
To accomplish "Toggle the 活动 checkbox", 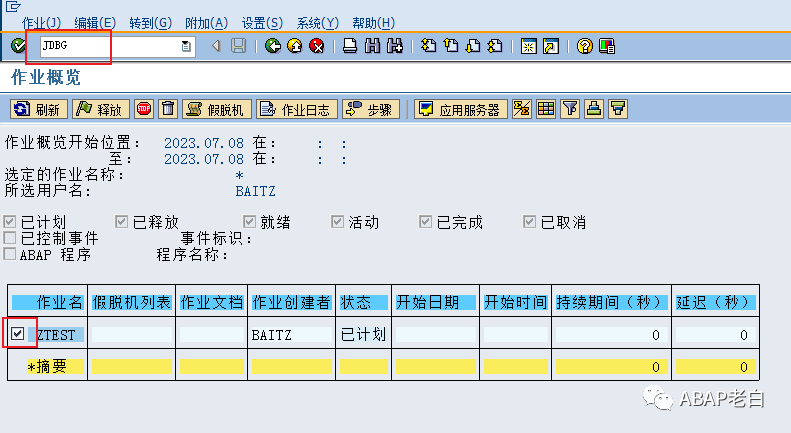I will [x=337, y=222].
